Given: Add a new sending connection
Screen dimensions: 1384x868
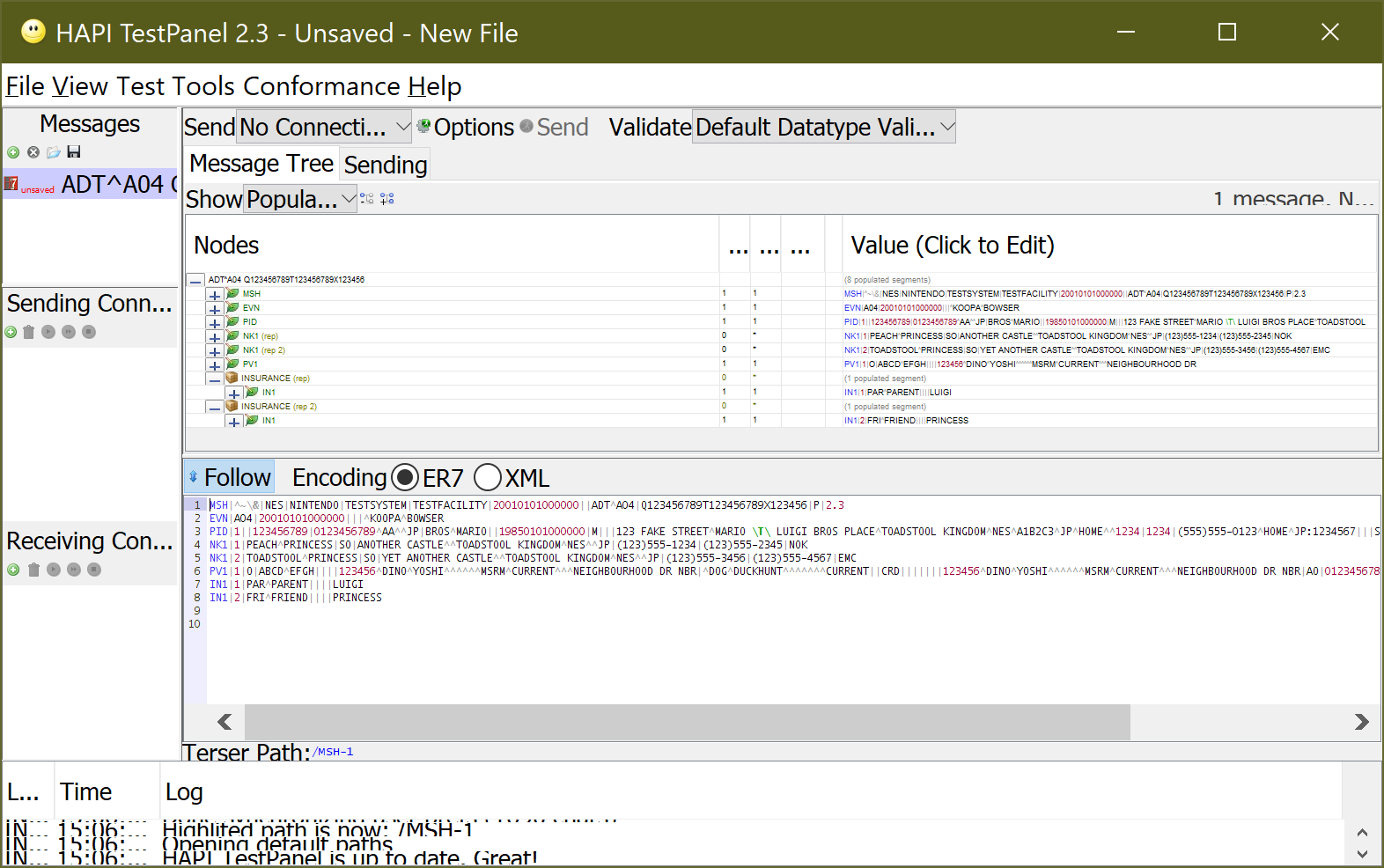Looking at the screenshot, I should pyautogui.click(x=11, y=332).
